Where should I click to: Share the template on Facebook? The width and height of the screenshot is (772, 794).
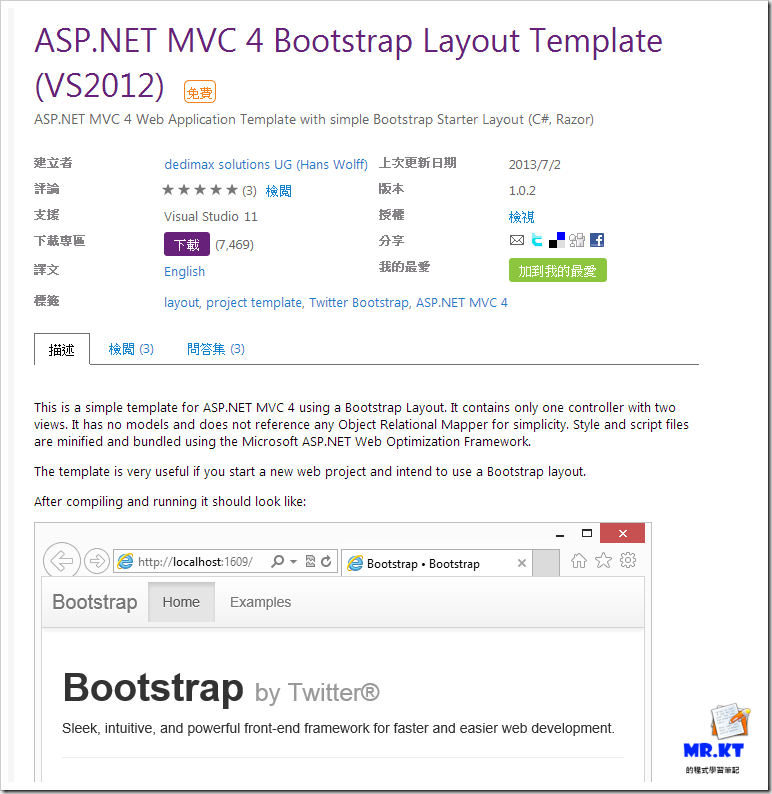597,240
